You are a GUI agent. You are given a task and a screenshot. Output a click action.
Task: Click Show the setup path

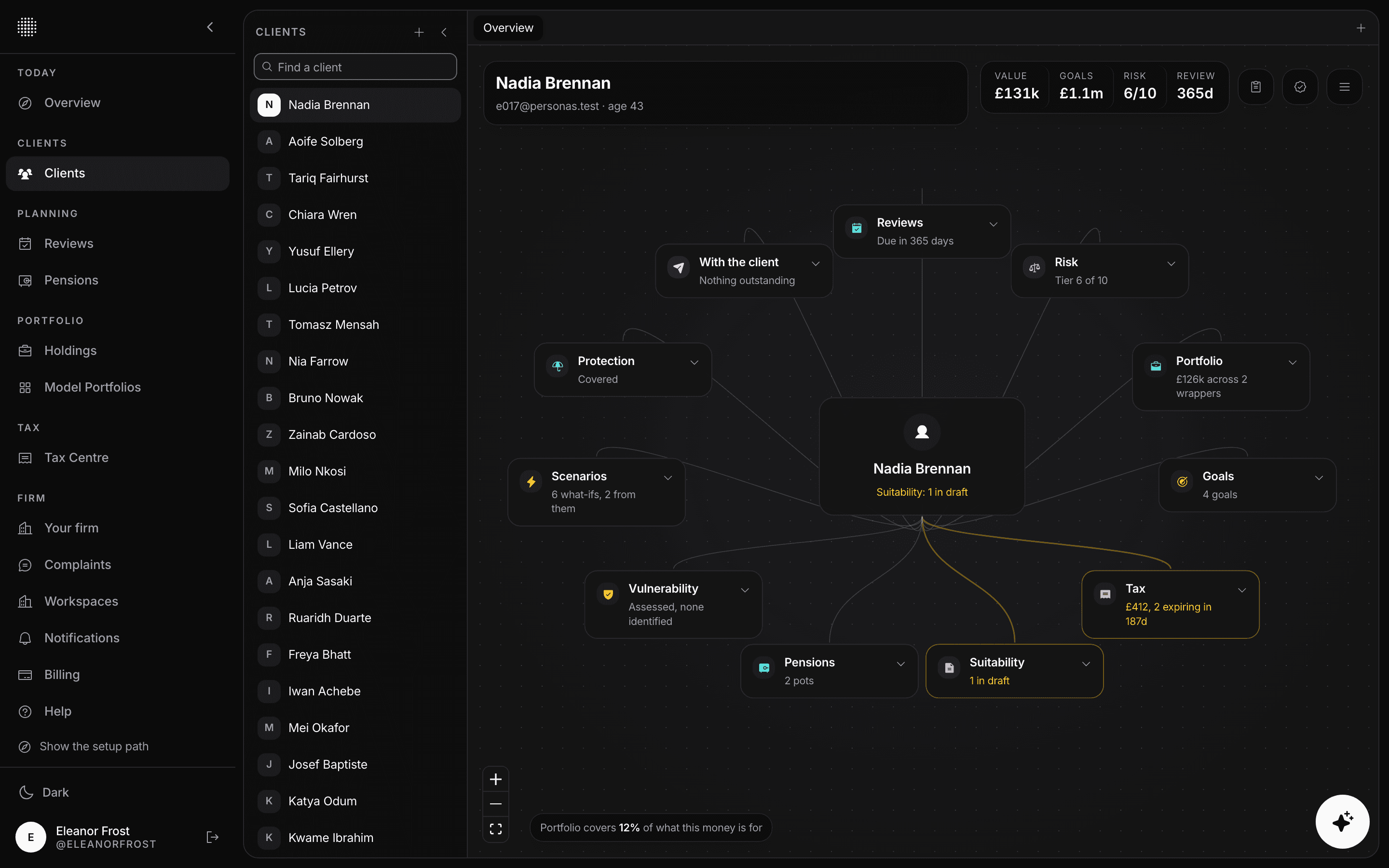pos(84,746)
